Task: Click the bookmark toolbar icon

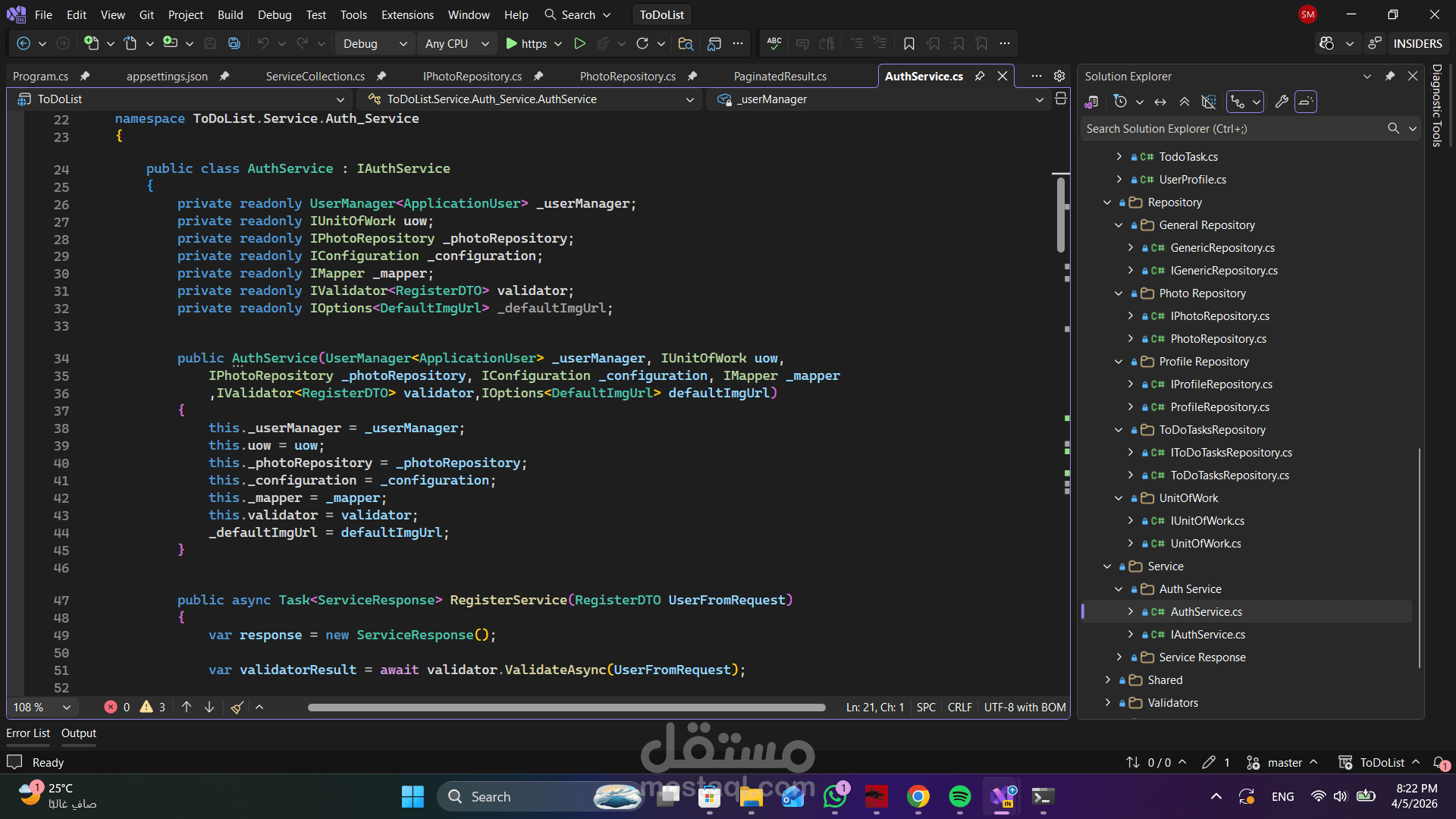Action: 909,44
